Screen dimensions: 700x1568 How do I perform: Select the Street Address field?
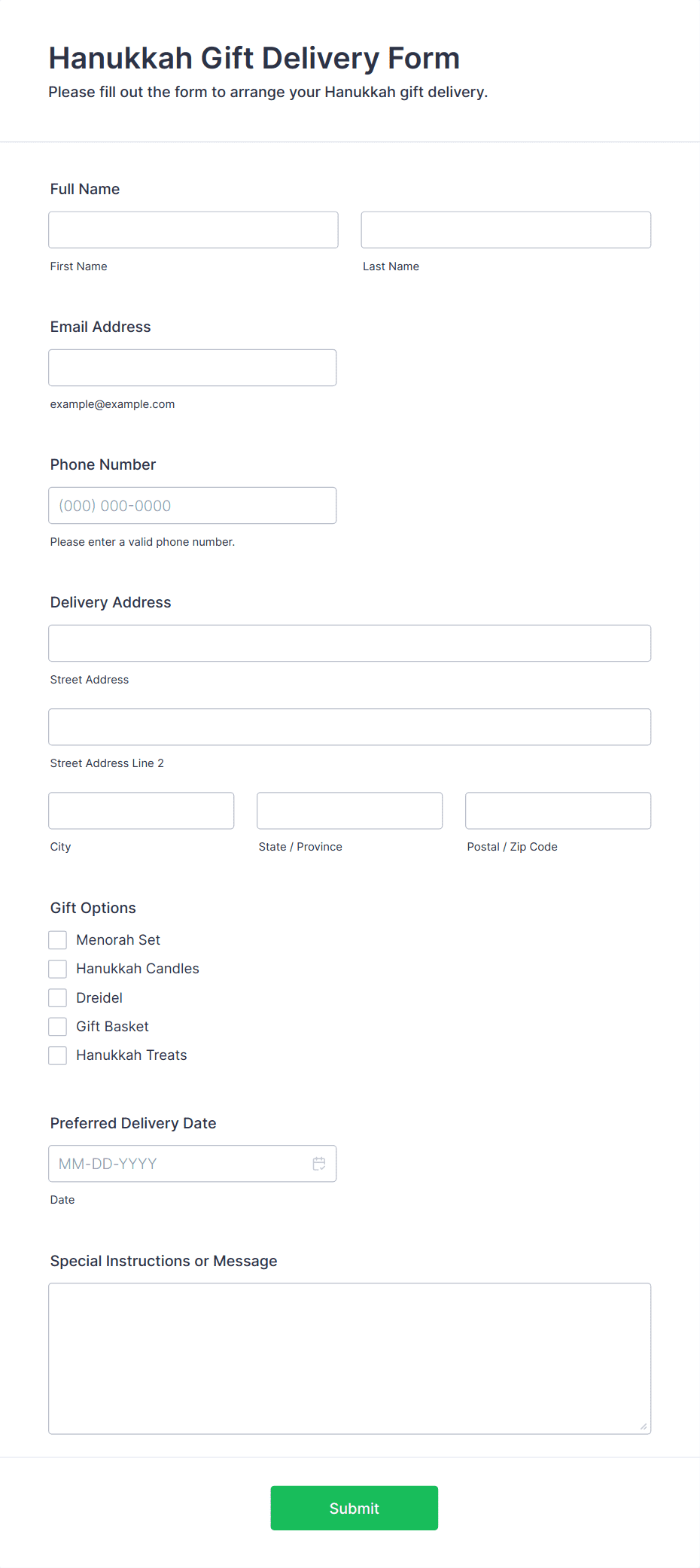[x=350, y=643]
